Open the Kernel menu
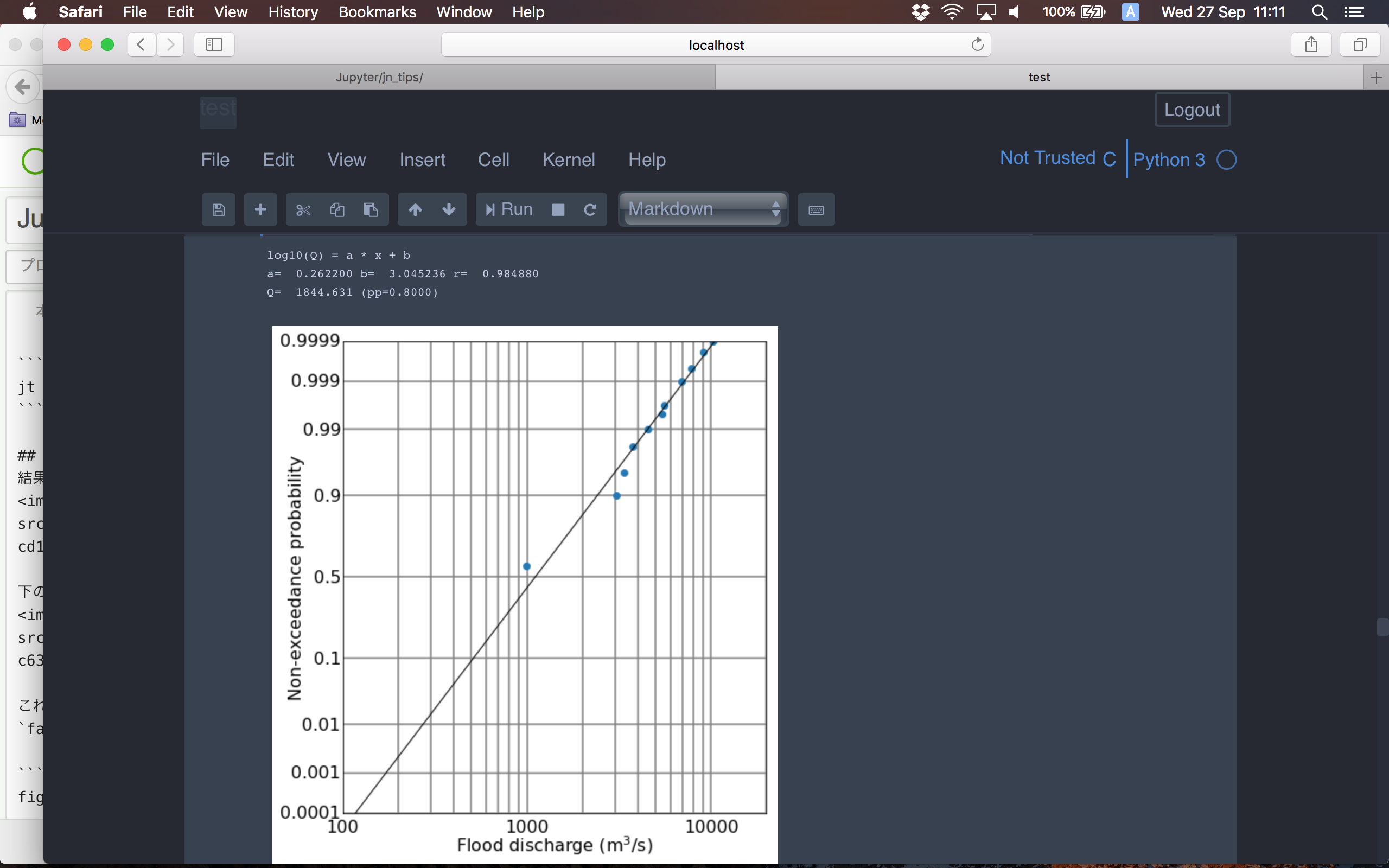The width and height of the screenshot is (1389, 868). [568, 159]
